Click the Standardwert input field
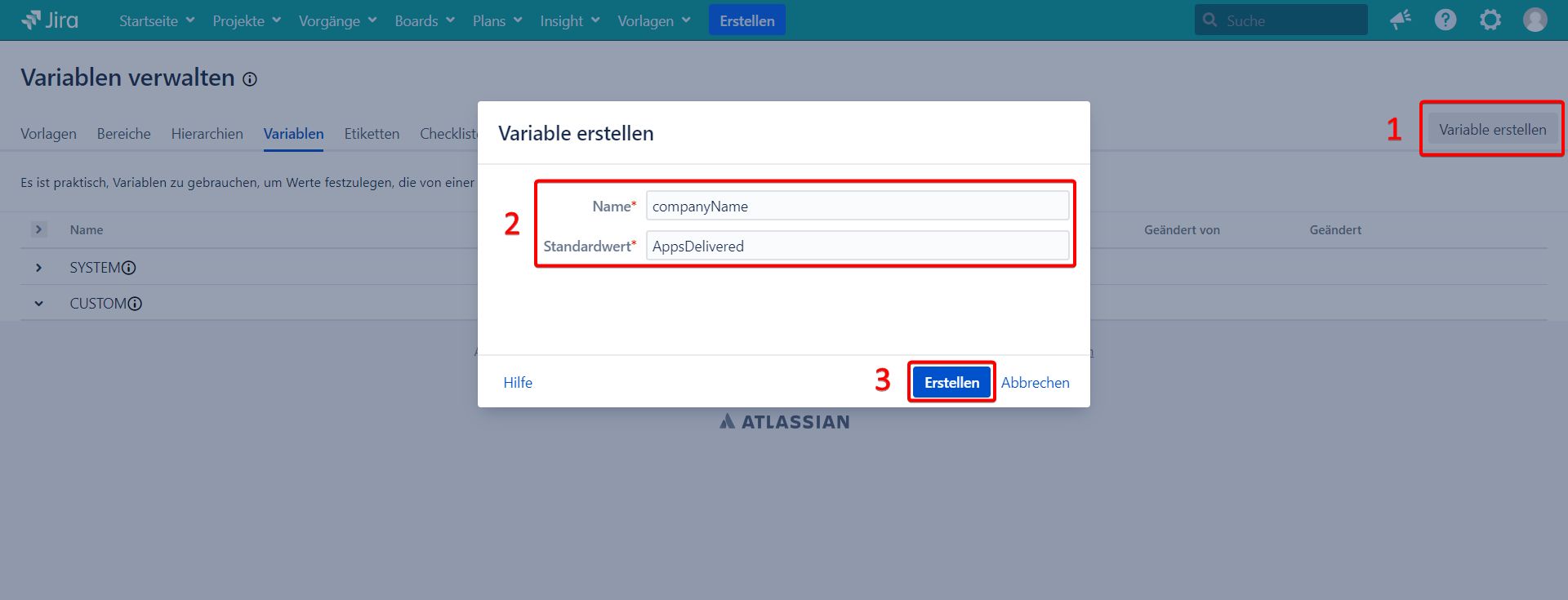Screen dimensions: 1568x600 pyautogui.click(x=857, y=247)
